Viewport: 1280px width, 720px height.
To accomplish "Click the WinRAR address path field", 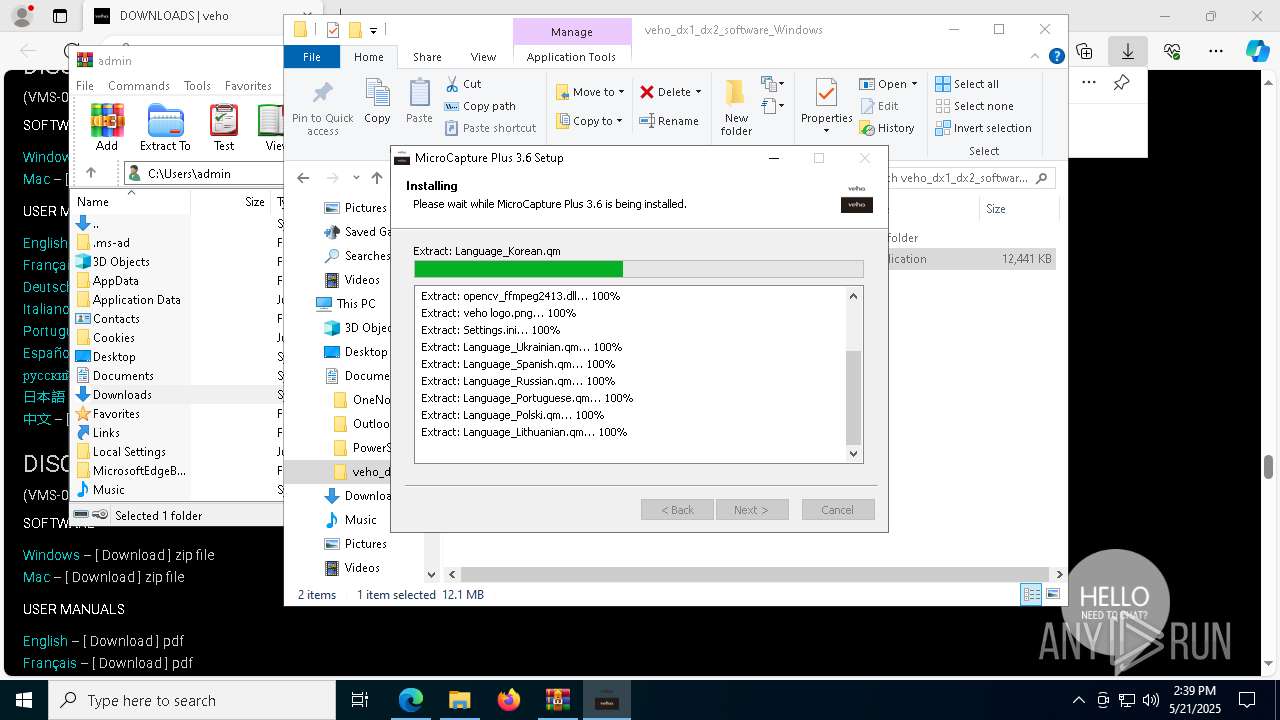I will tap(205, 173).
